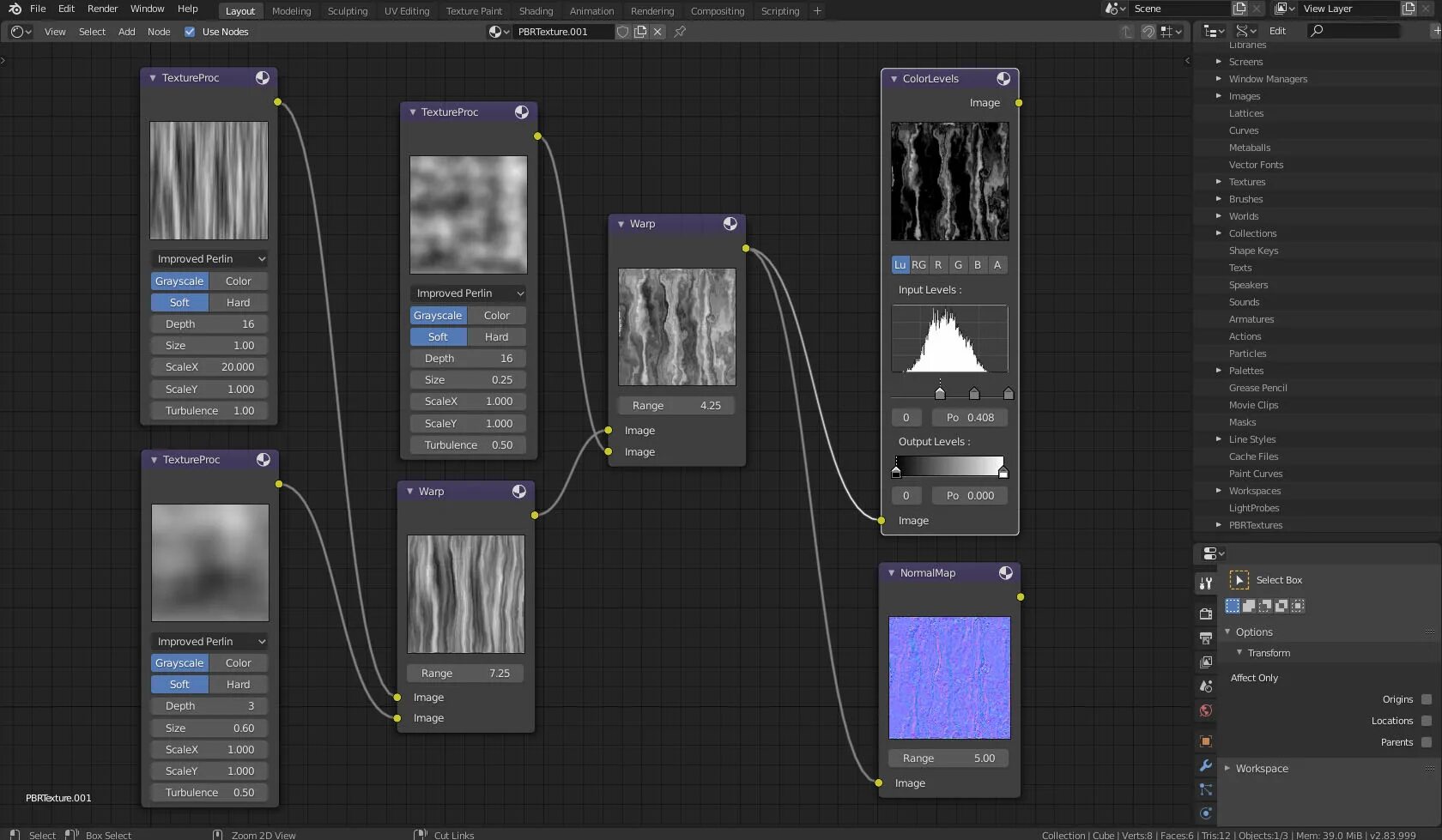This screenshot has height=840, width=1442.
Task: Select the Subtract selection mode icon
Action: click(1265, 606)
